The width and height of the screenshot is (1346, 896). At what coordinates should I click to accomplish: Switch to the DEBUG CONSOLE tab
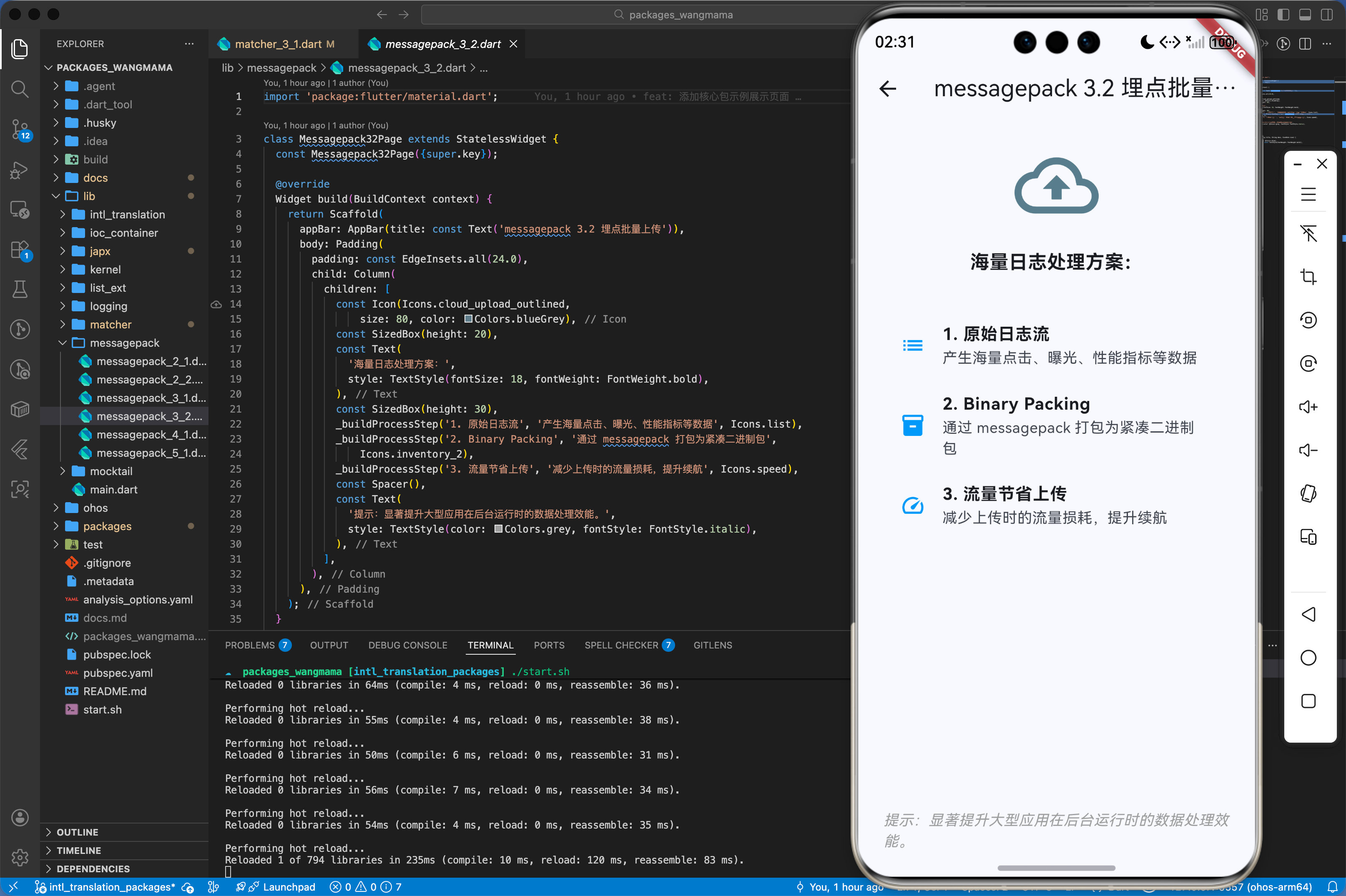407,645
